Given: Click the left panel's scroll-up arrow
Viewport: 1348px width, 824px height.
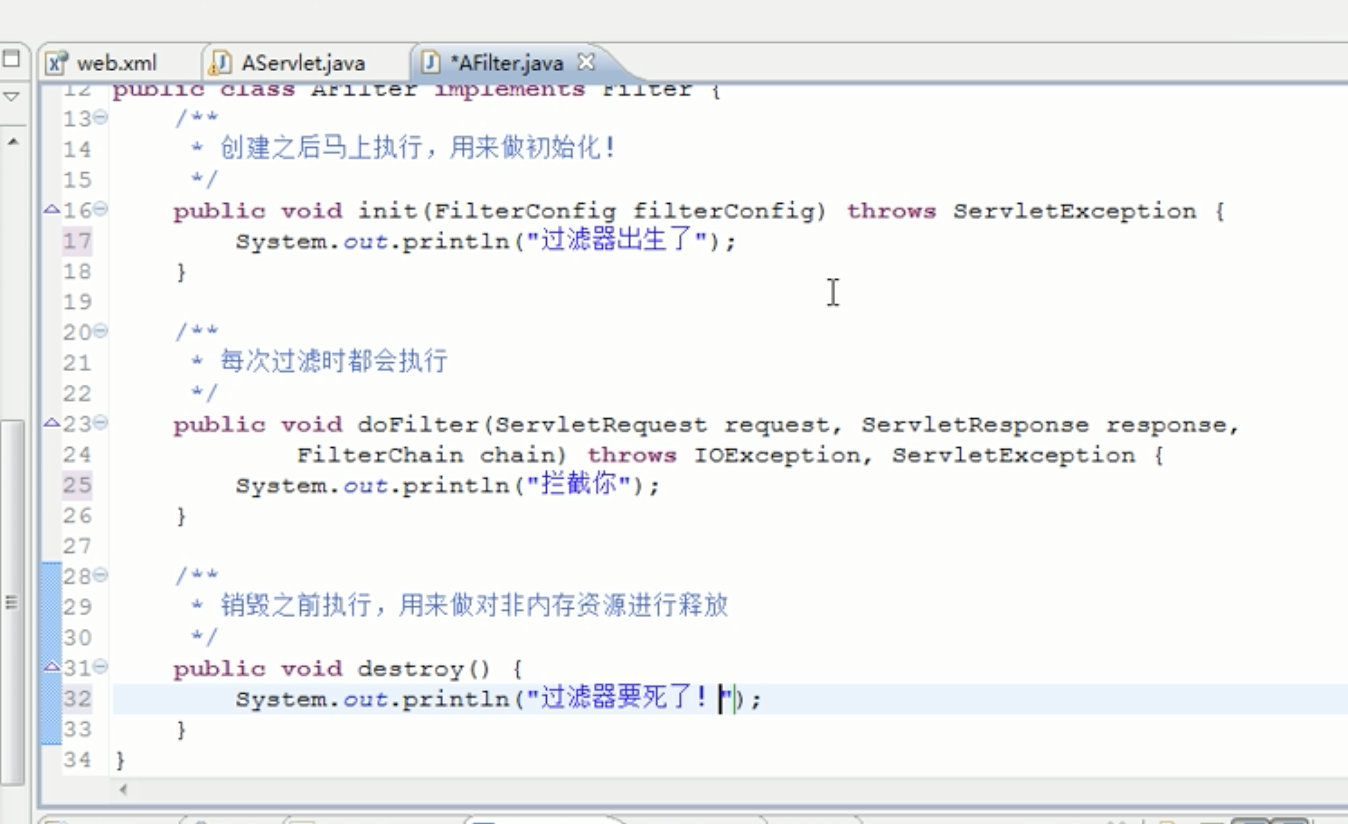Looking at the screenshot, I should pyautogui.click(x=12, y=143).
